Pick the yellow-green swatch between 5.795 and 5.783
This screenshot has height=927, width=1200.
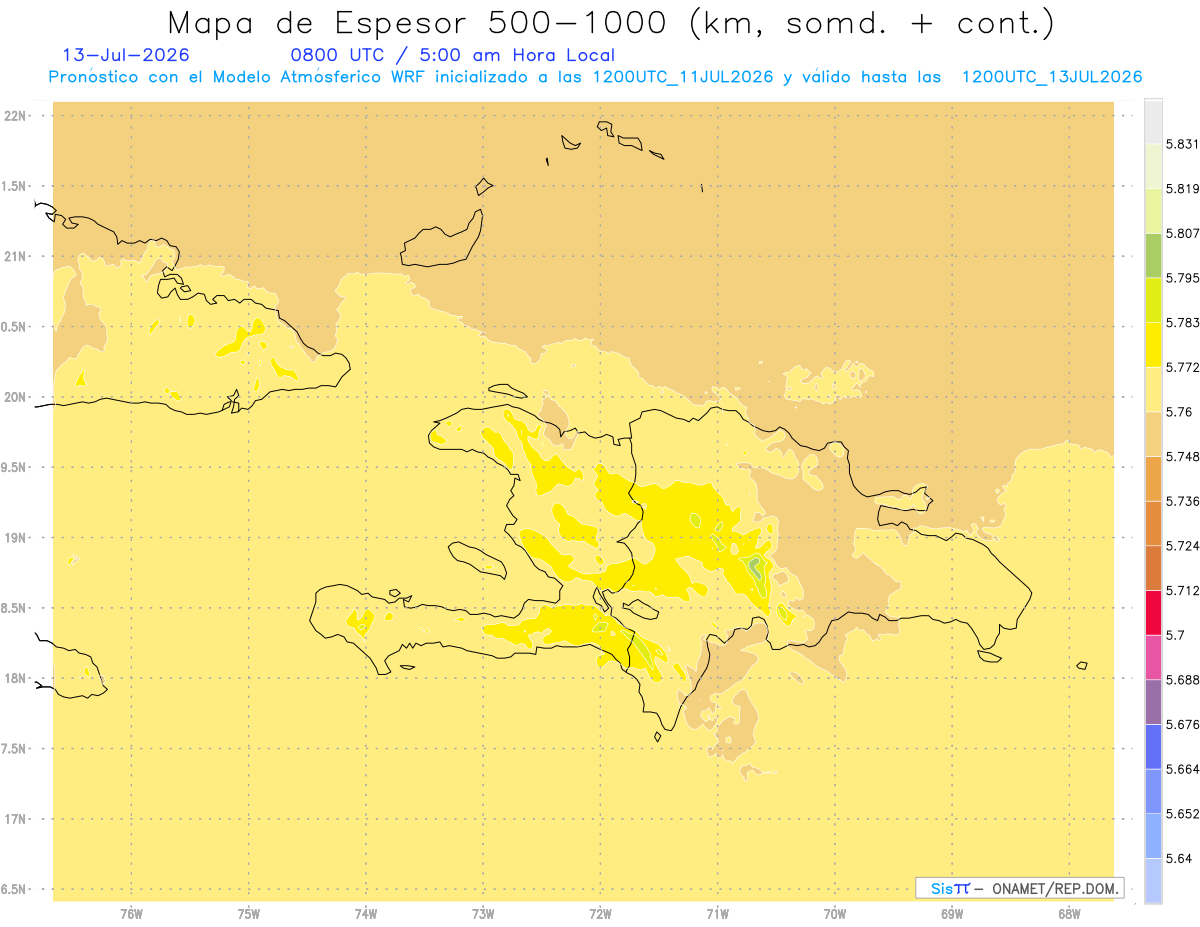1153,300
